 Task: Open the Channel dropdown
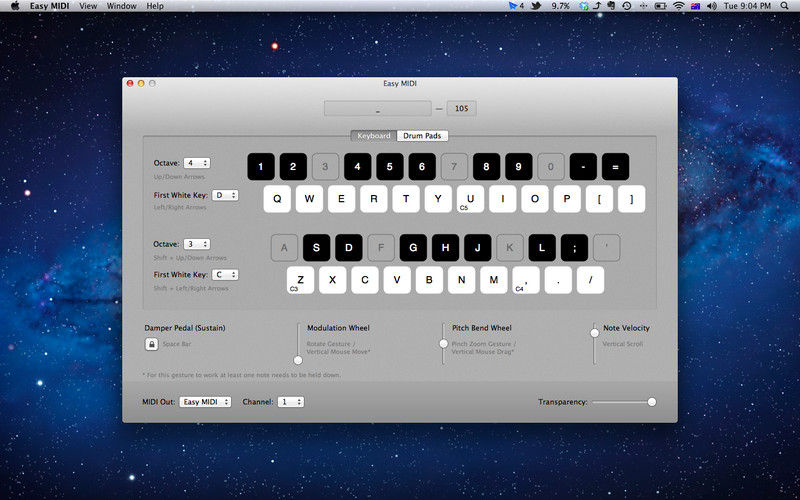(291, 402)
